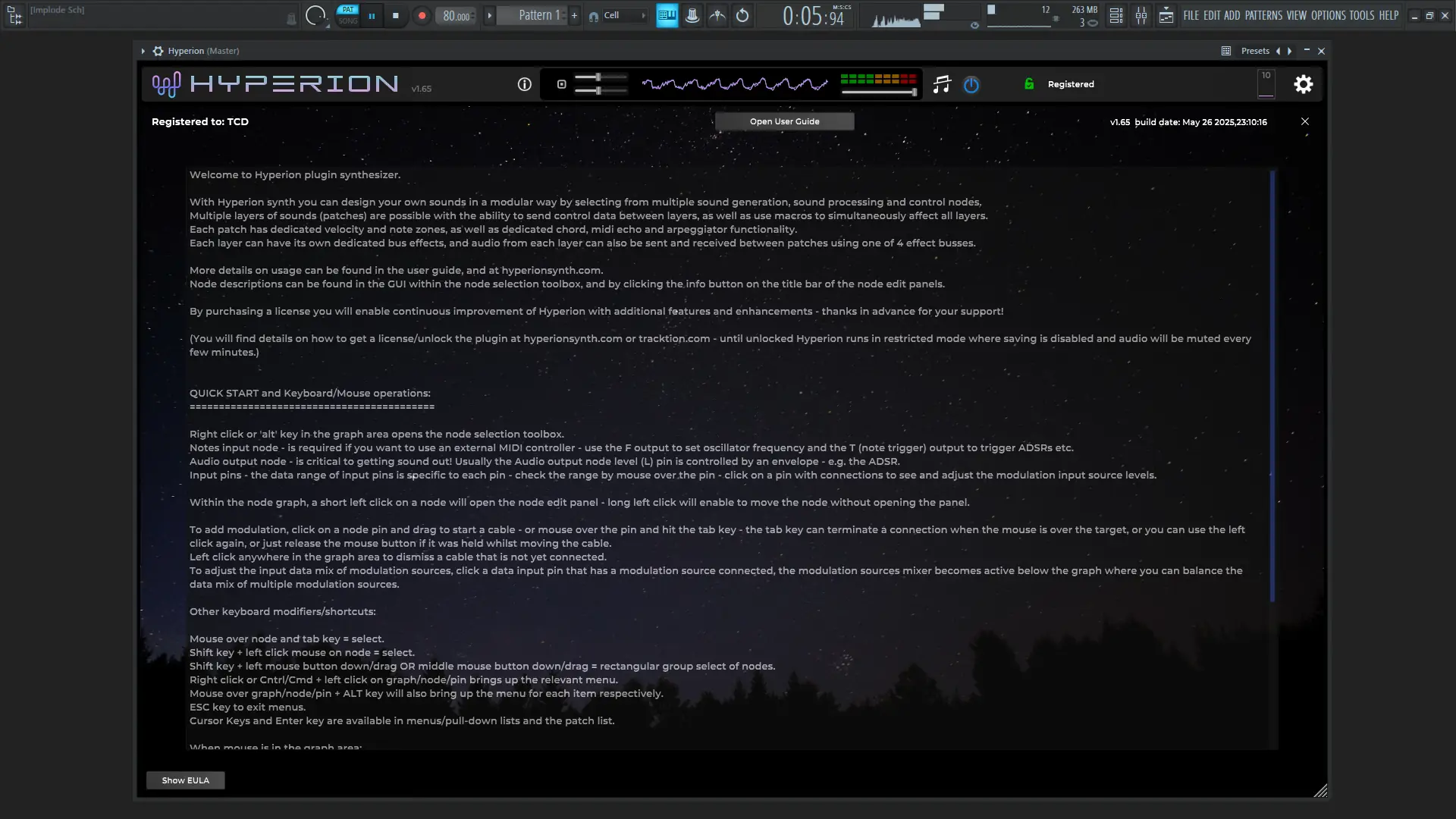Expand plugin options arrow beside Hyperion title
The height and width of the screenshot is (819, 1456).
pyautogui.click(x=143, y=51)
